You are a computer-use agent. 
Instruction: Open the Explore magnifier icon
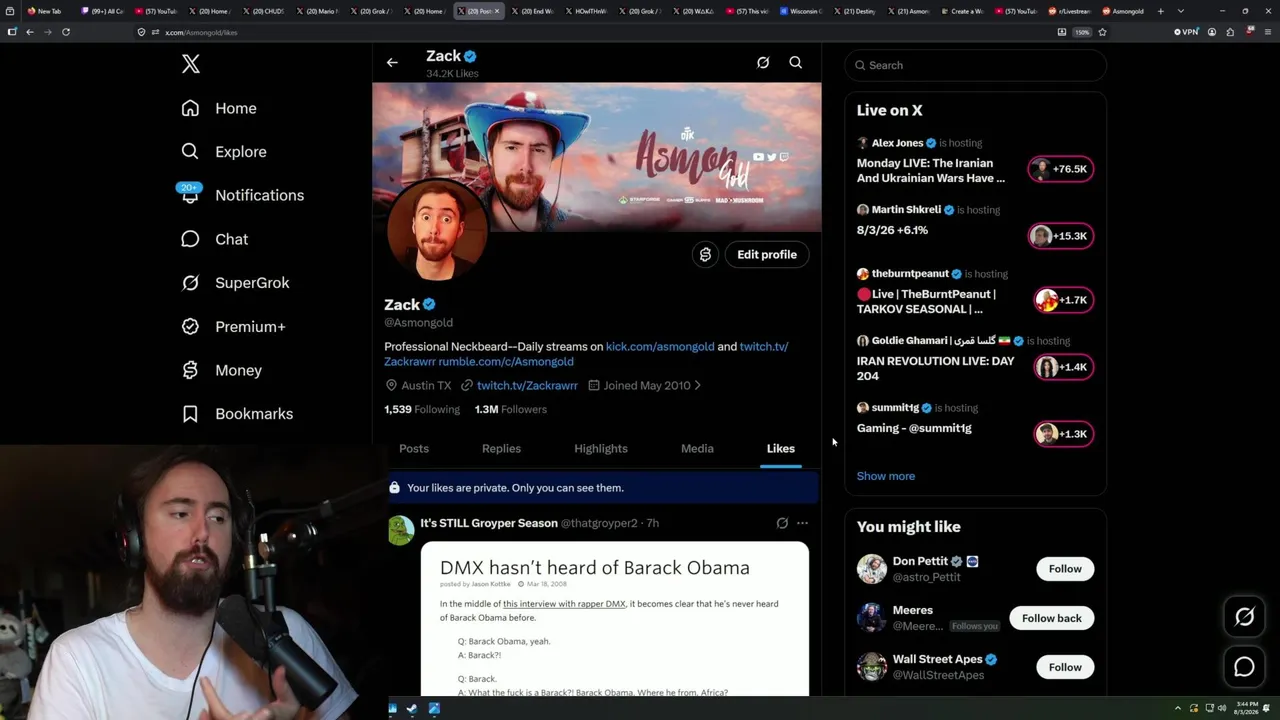point(190,152)
